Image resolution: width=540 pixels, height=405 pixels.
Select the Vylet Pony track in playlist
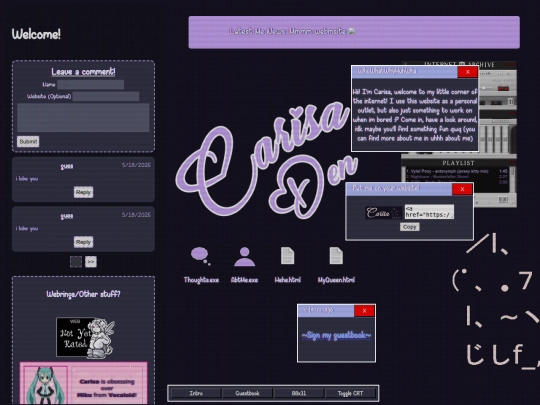(x=456, y=171)
